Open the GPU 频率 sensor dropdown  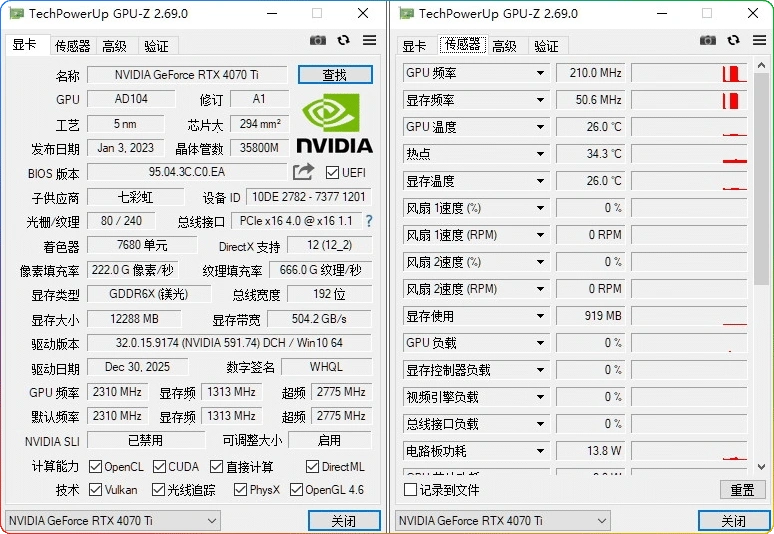point(541,73)
